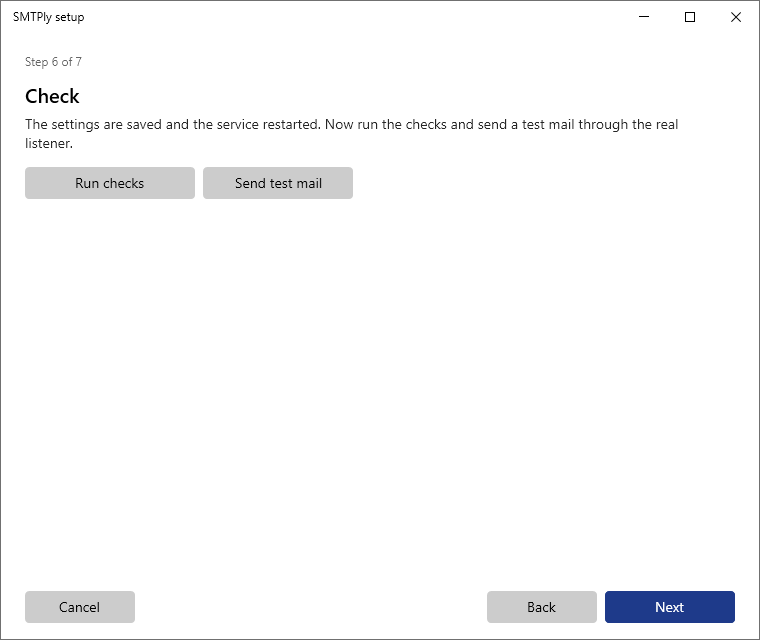Send a test mail
This screenshot has height=640, width=760.
click(x=278, y=183)
